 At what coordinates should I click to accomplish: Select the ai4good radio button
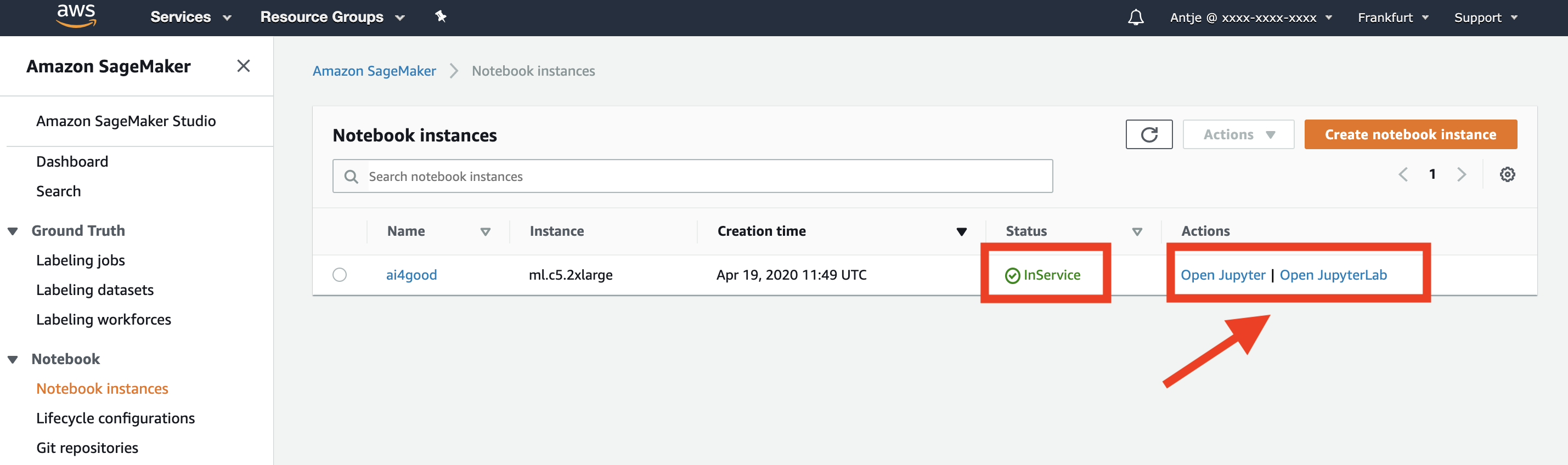[340, 275]
